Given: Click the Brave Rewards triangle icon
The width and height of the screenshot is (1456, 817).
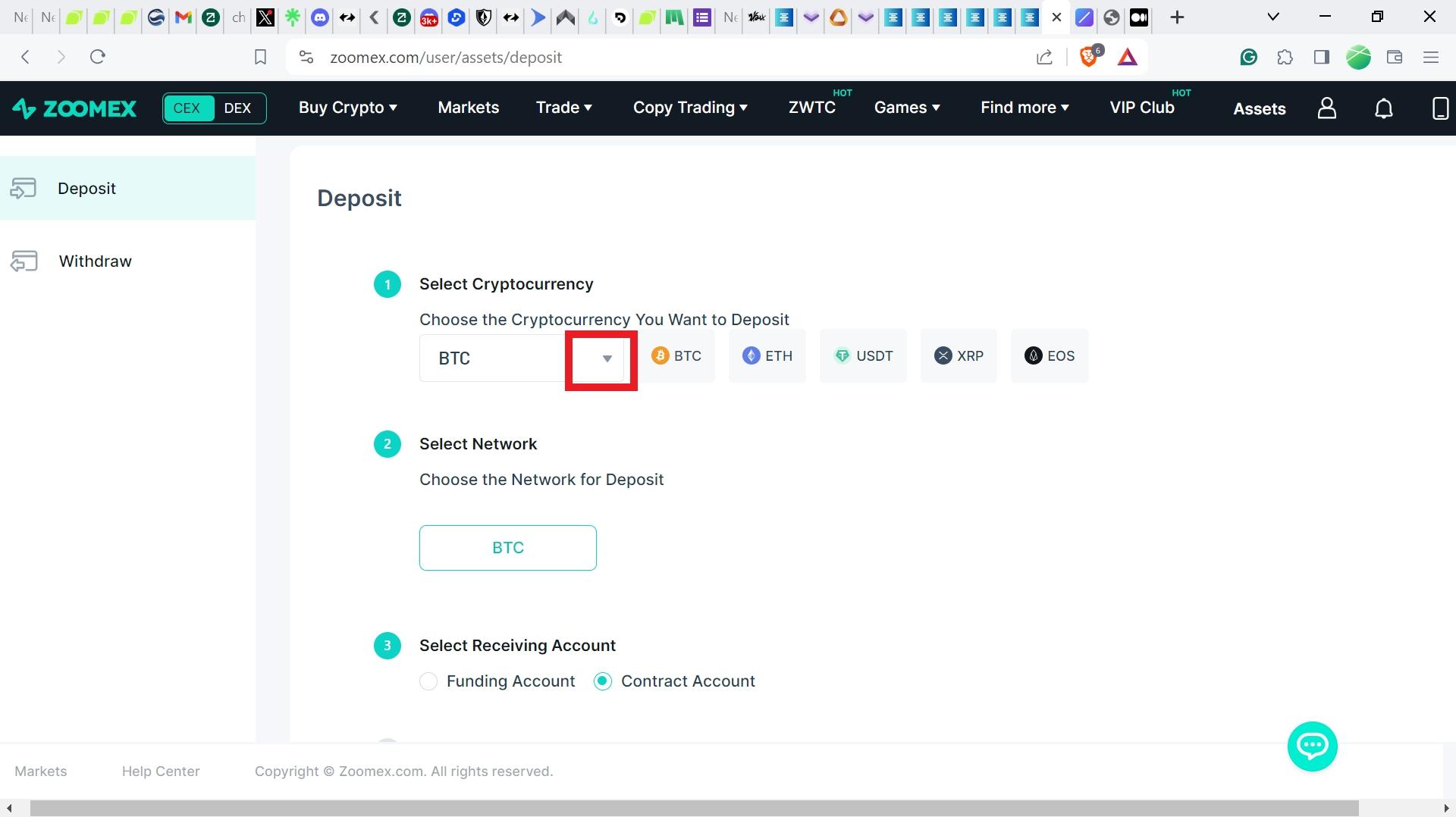Looking at the screenshot, I should coord(1128,57).
